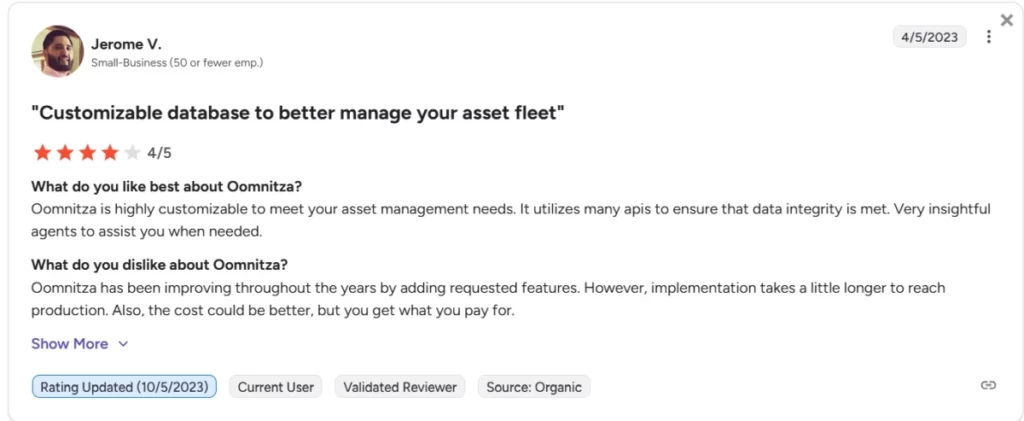Click Jerome V.'s profile photo
The height and width of the screenshot is (421, 1024).
coord(57,51)
